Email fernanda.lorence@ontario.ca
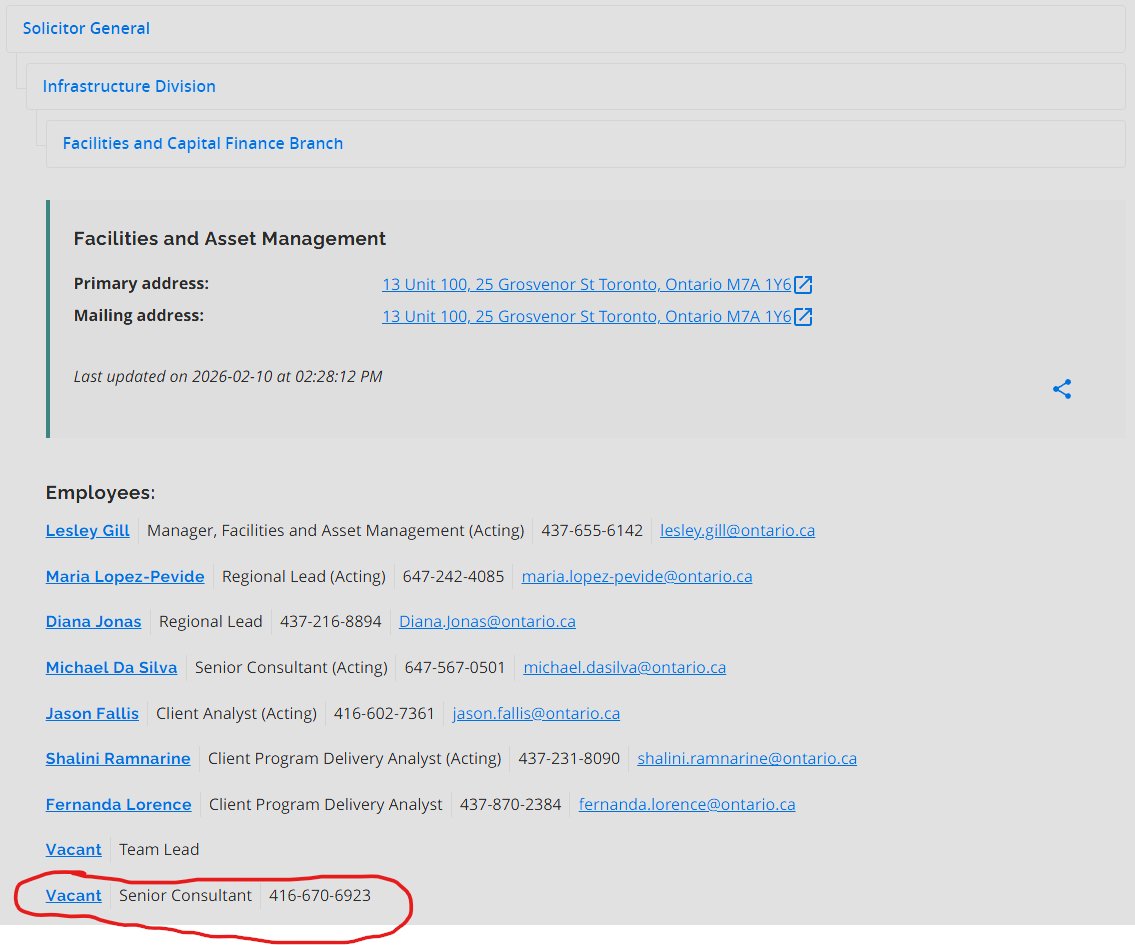This screenshot has height=945, width=1135. (687, 805)
